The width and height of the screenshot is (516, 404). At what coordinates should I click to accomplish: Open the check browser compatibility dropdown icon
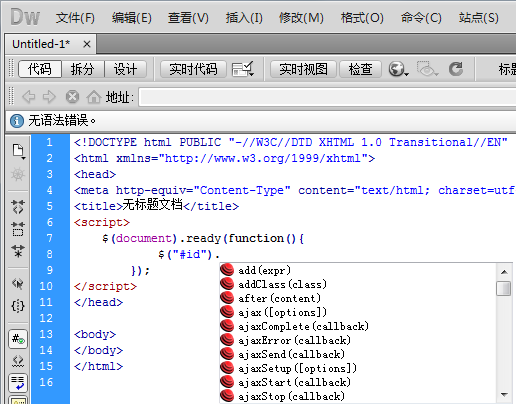[243, 69]
